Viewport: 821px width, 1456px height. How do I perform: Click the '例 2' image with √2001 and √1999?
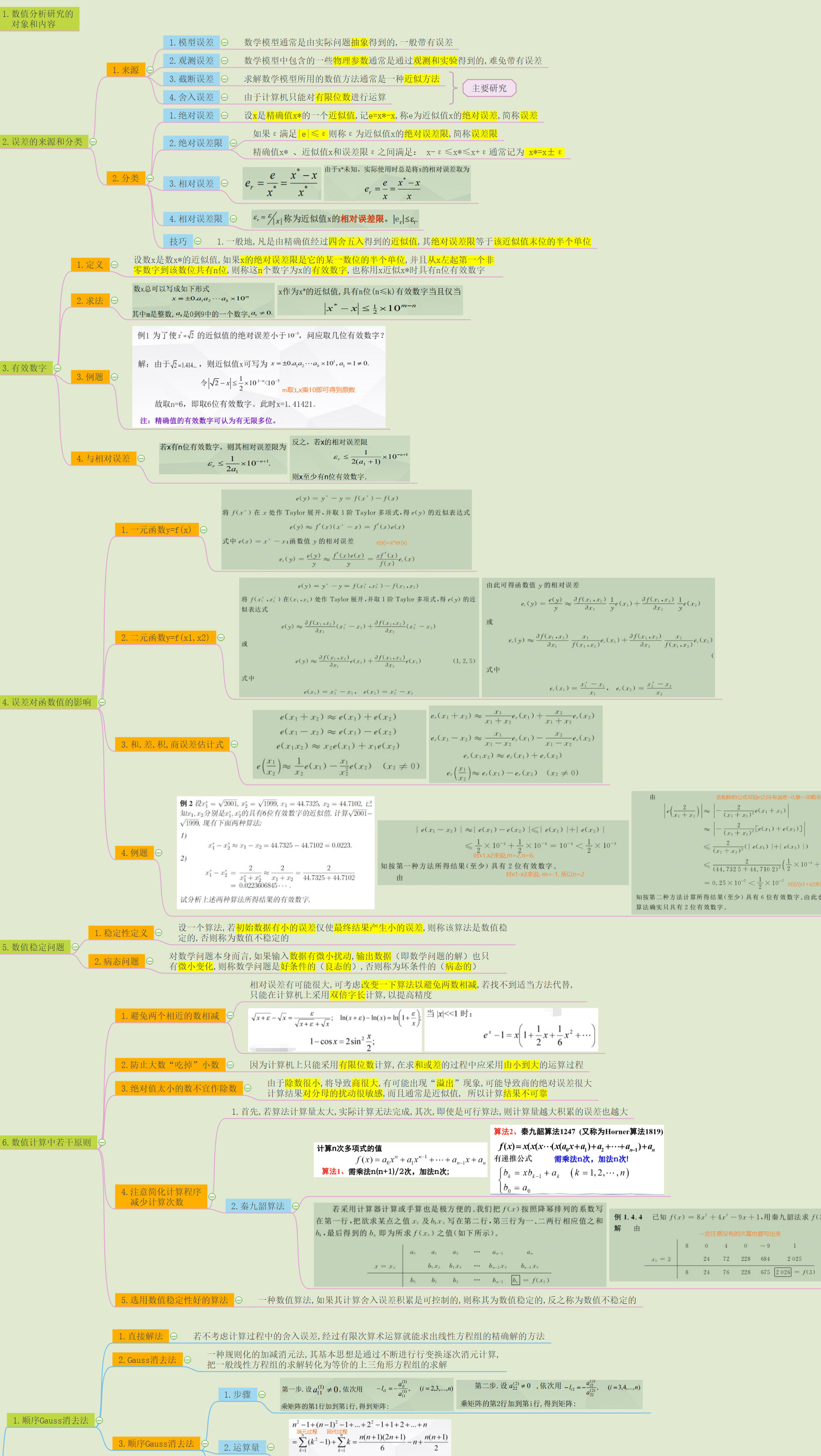276,852
